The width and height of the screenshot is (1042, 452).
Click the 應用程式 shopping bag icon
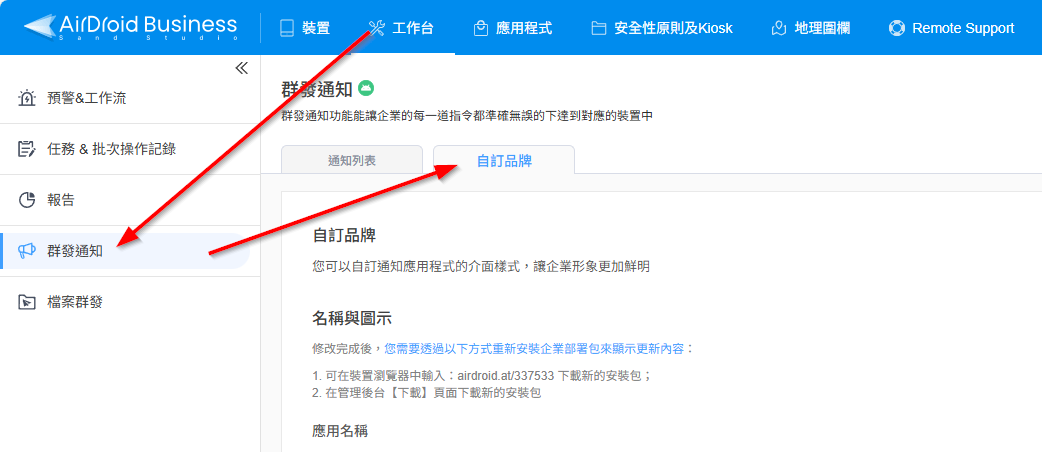tap(480, 29)
